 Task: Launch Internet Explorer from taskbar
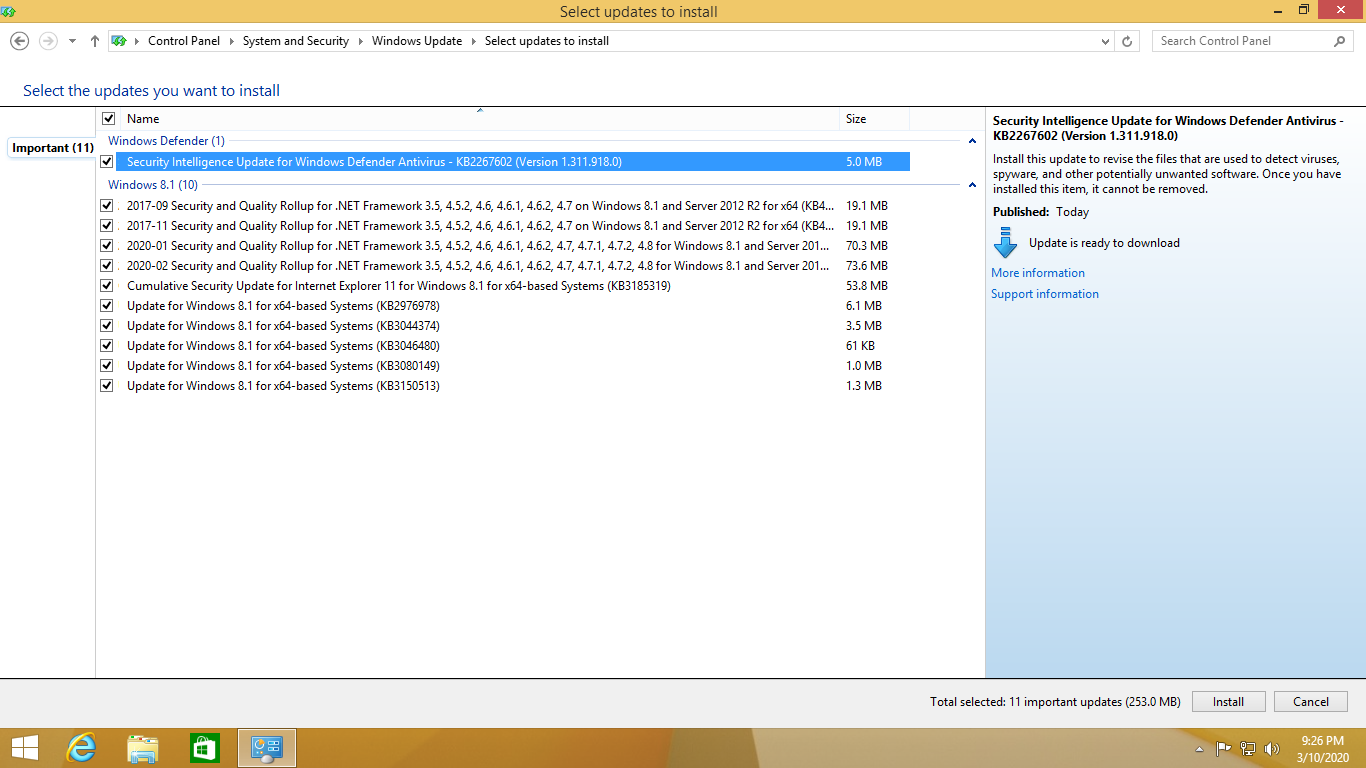pos(81,748)
